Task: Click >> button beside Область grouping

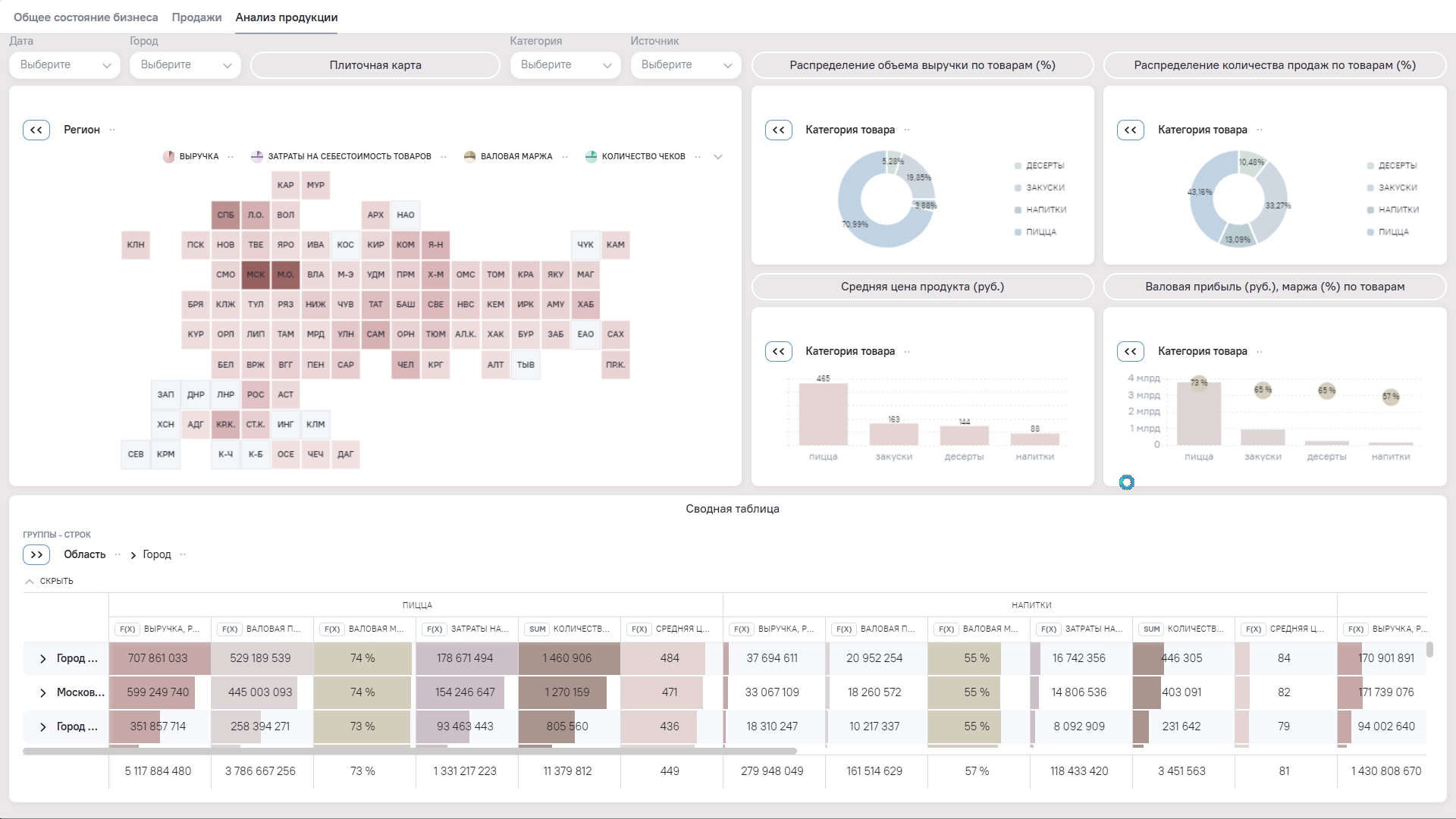Action: (x=36, y=554)
